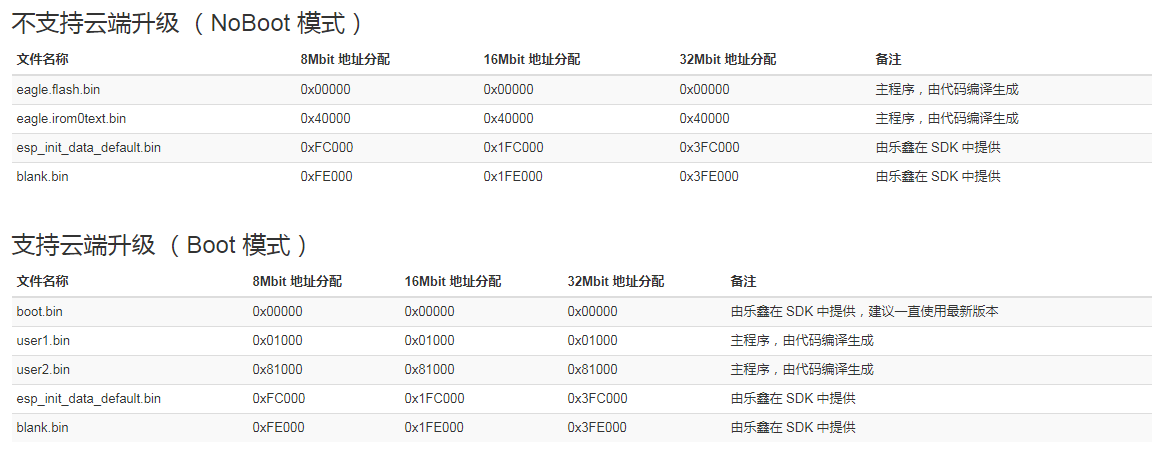Click the 备注 header in NoBoot table
Image resolution: width=1165 pixels, height=468 pixels.
pos(888,60)
